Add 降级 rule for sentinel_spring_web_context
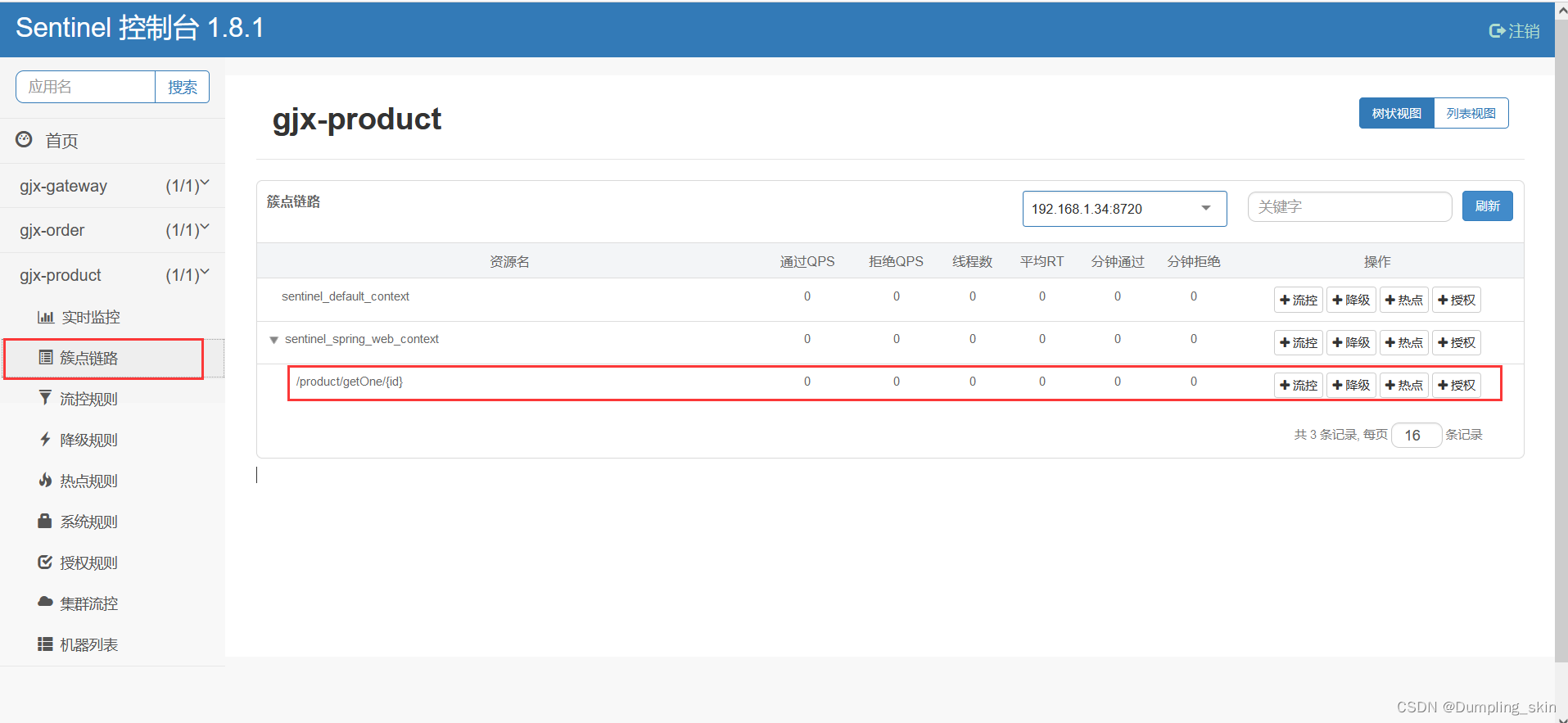 [1351, 342]
